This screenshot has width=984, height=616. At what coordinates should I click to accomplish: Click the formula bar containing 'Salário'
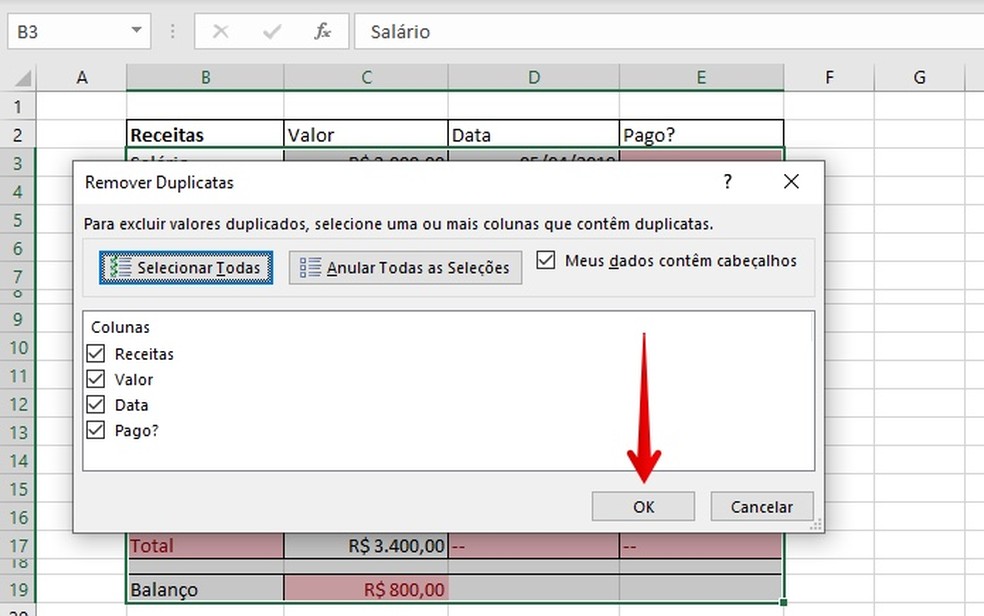coord(500,31)
